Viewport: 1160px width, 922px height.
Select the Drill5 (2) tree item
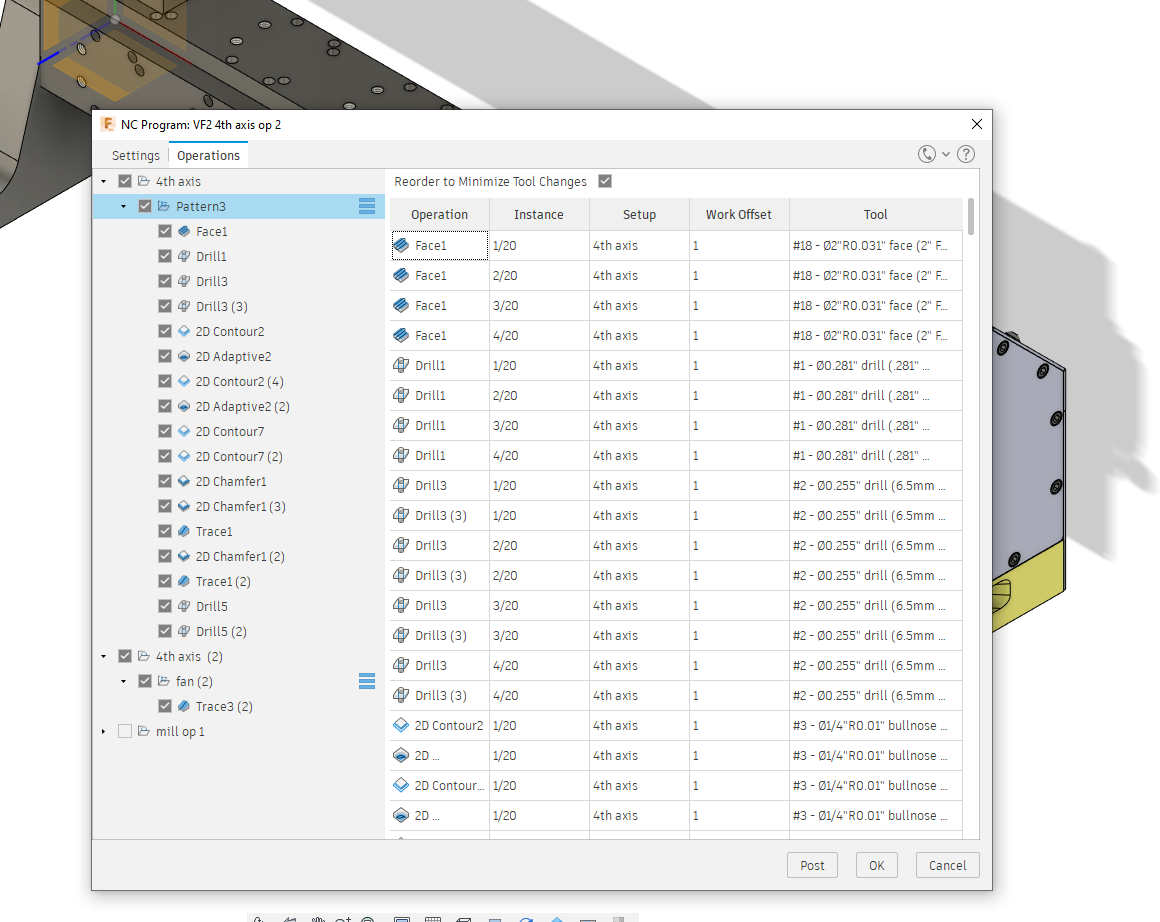[221, 631]
